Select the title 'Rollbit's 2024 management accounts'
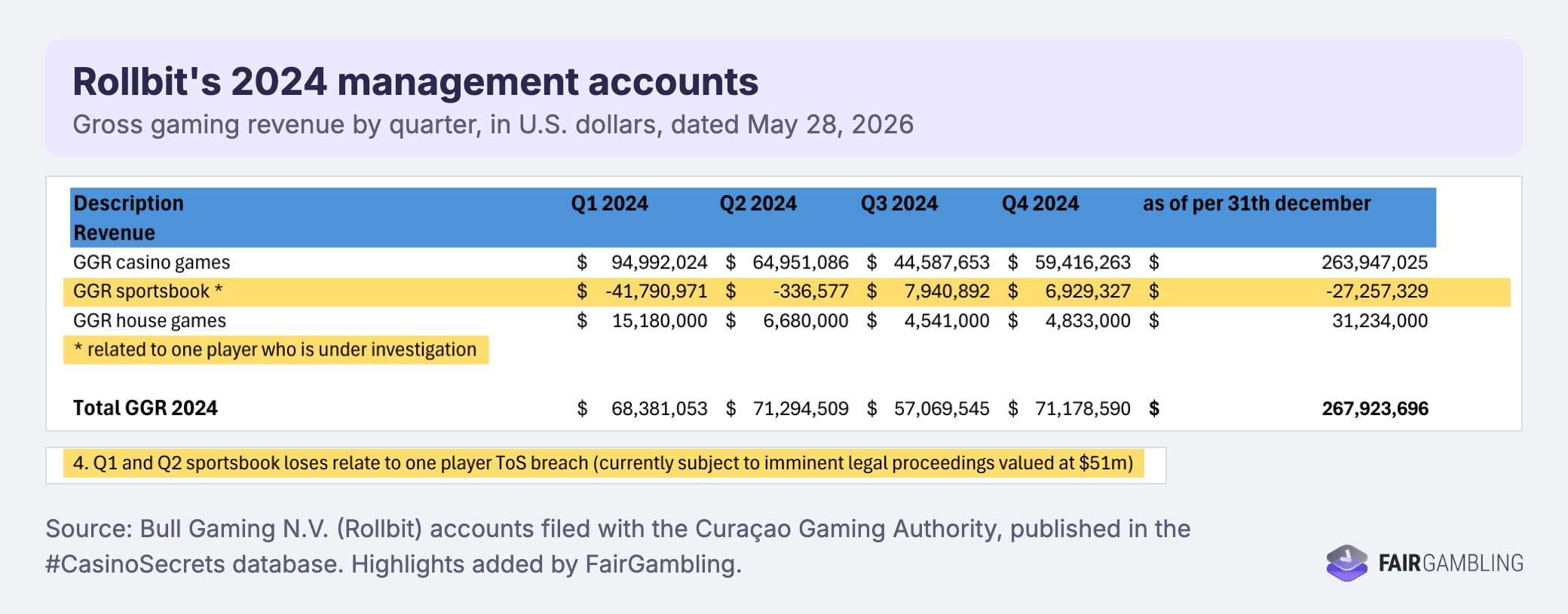Image resolution: width=1568 pixels, height=614 pixels. [x=415, y=81]
